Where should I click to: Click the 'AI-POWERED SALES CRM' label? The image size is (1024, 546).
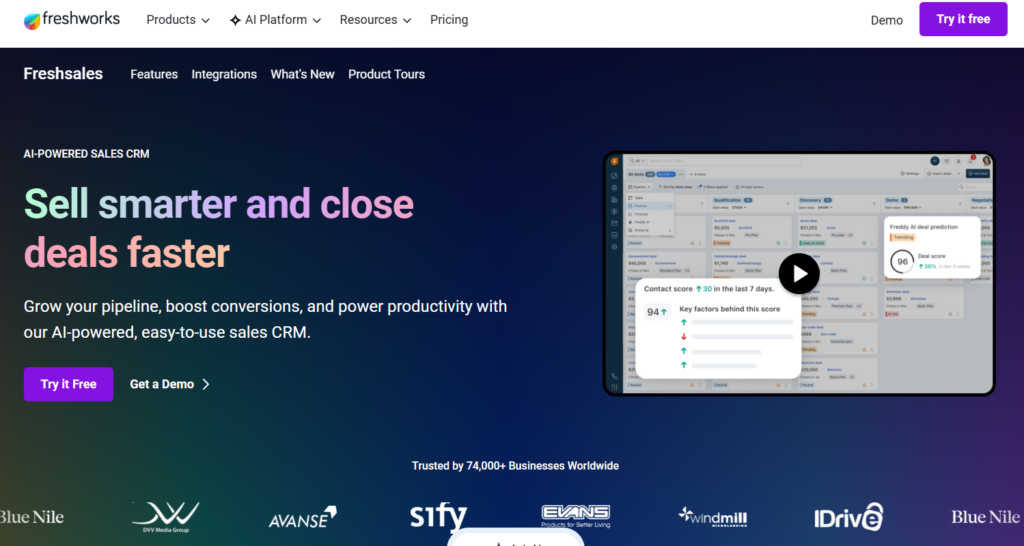tap(86, 154)
